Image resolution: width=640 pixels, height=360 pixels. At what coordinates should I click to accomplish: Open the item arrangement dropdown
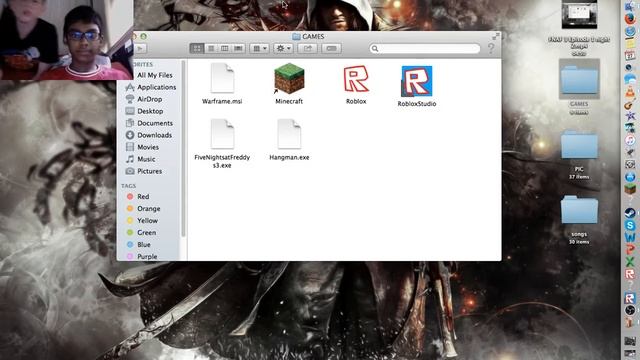click(259, 49)
